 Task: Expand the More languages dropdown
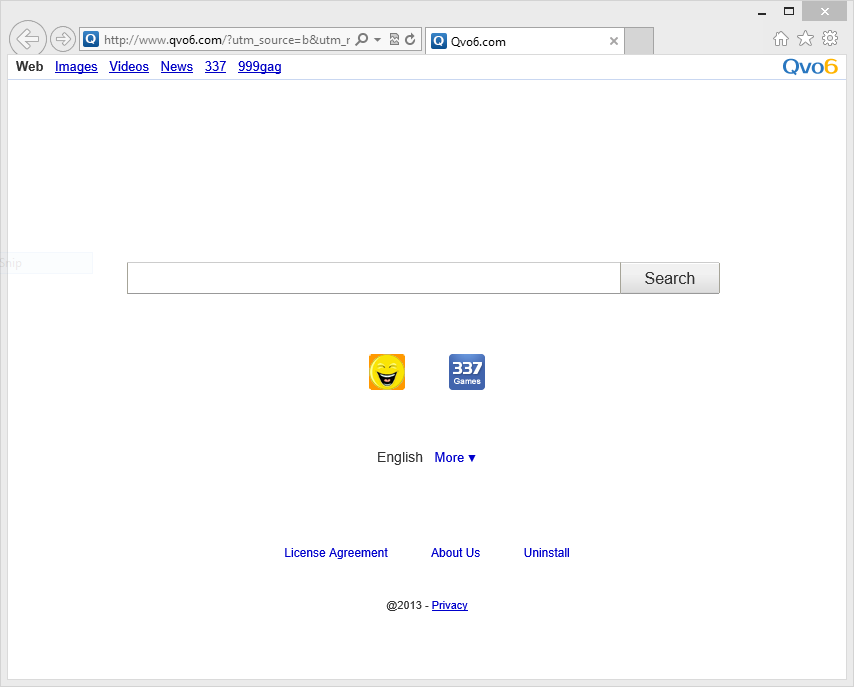[x=455, y=458]
